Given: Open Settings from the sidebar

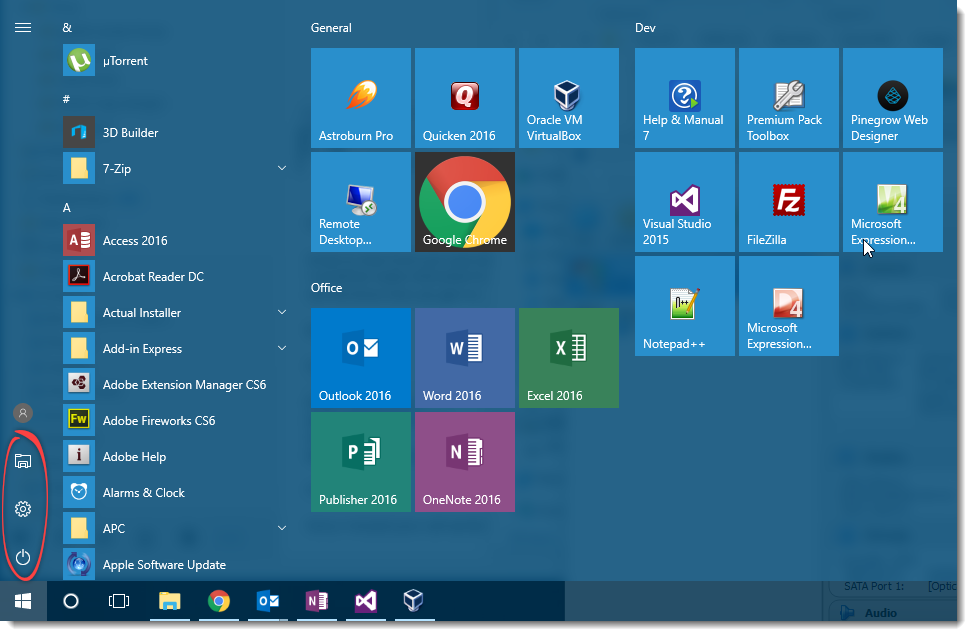Looking at the screenshot, I should [x=23, y=509].
